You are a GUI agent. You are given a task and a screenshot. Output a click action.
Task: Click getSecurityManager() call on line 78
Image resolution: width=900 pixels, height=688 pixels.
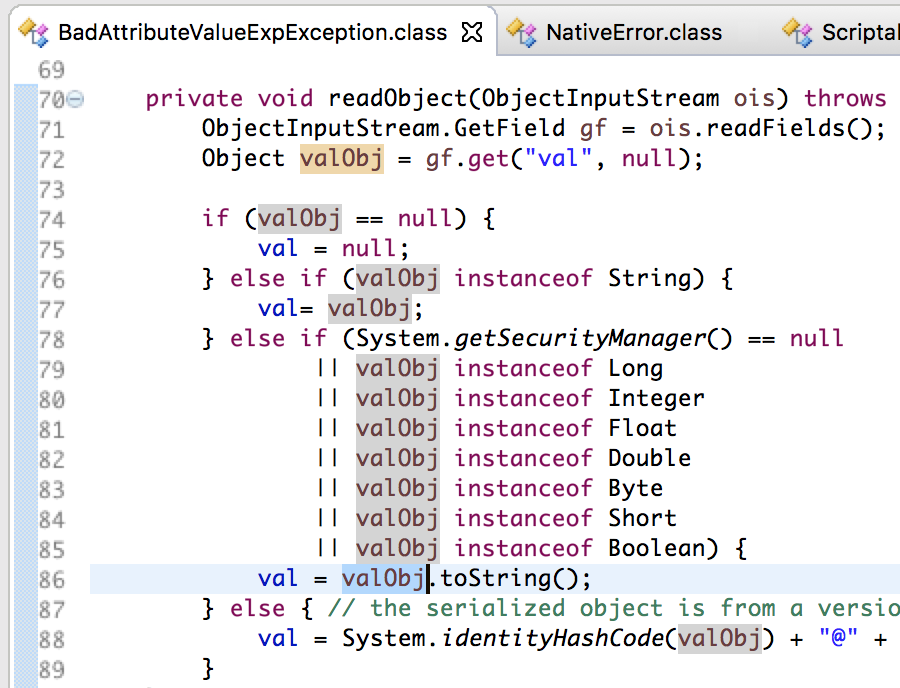click(593, 339)
